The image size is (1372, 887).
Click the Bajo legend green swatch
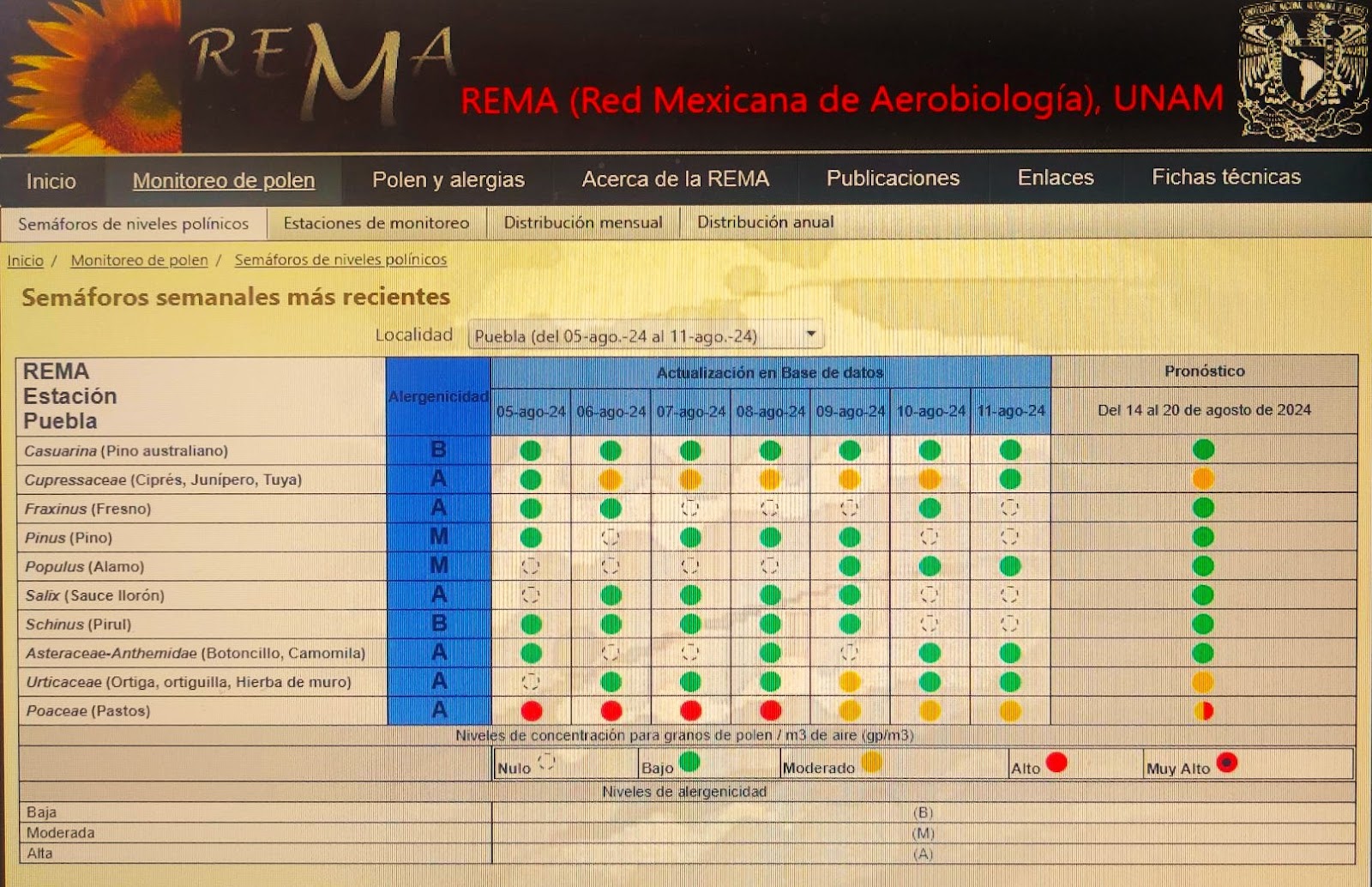[689, 762]
